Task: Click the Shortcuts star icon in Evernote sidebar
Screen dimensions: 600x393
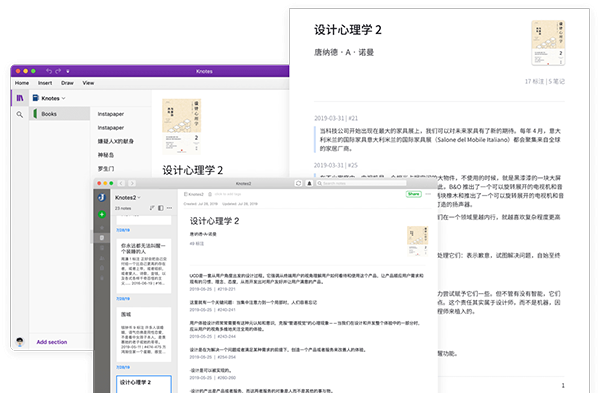Action: click(102, 228)
